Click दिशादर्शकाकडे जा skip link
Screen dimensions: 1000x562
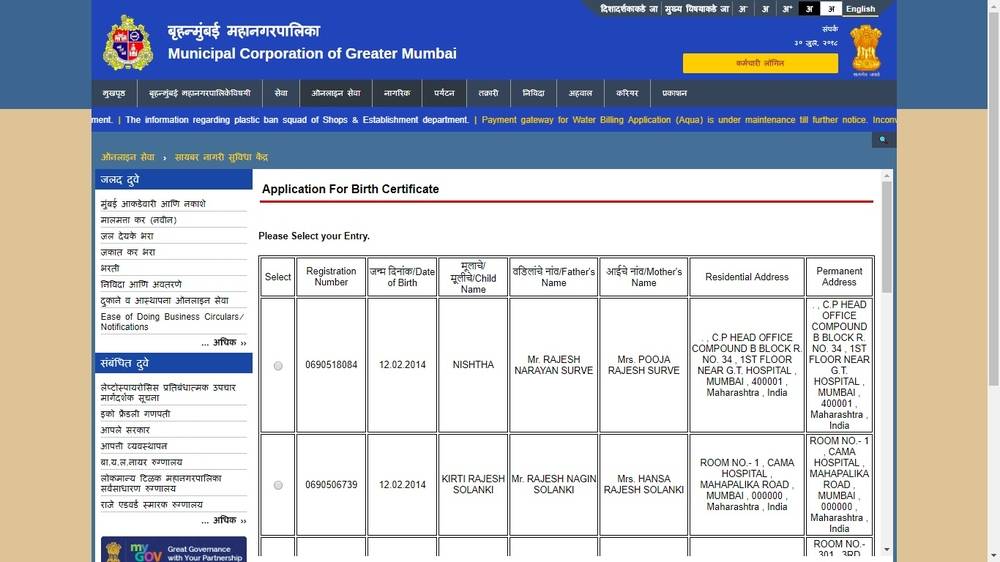(628, 9)
